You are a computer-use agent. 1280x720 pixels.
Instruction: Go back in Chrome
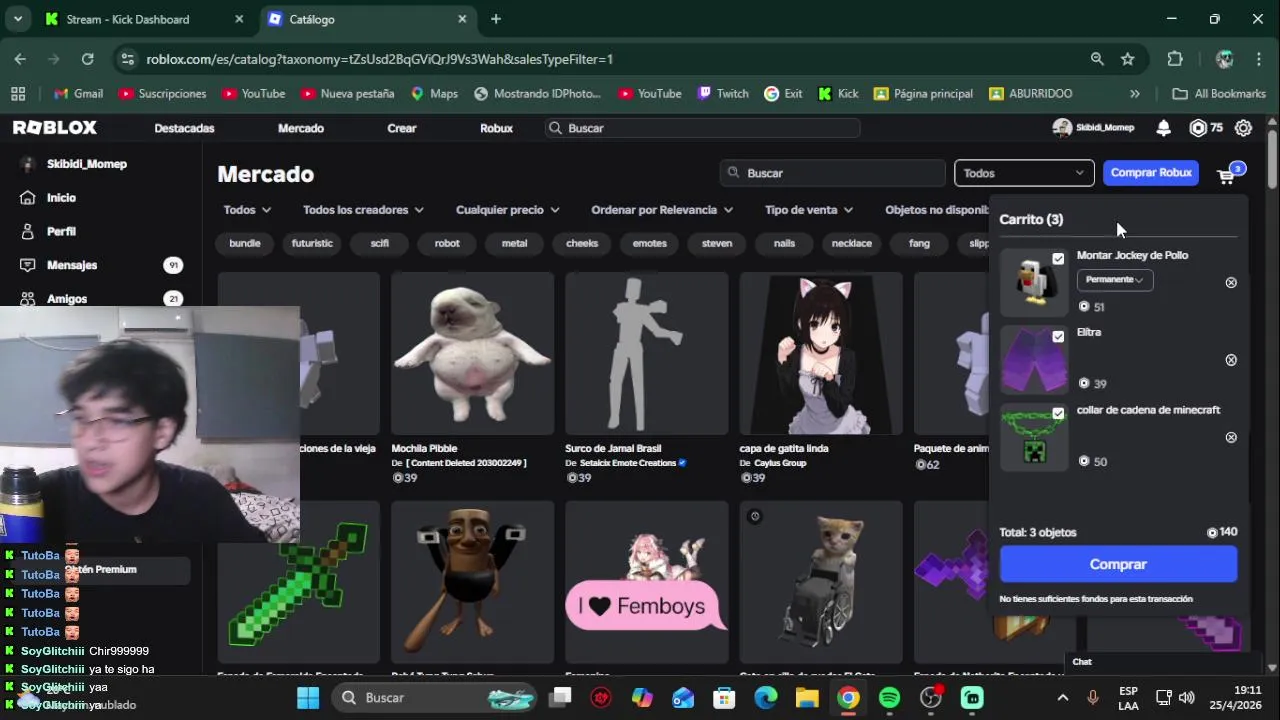pyautogui.click(x=20, y=59)
